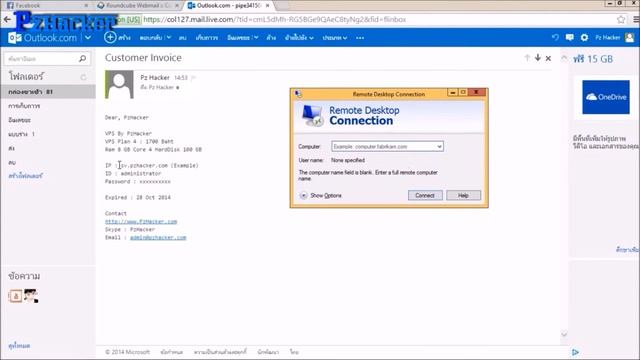The image size is (640, 360).
Task: Click the OneDrive tile
Action: [x=606, y=97]
